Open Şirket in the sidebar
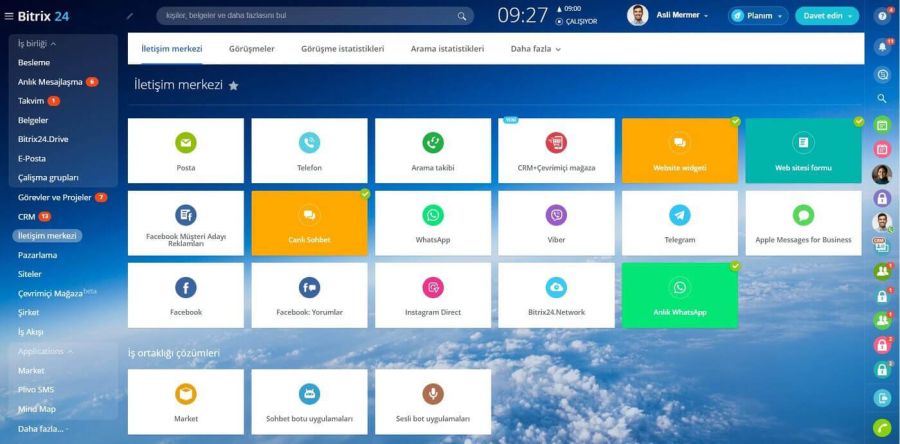 [28, 313]
